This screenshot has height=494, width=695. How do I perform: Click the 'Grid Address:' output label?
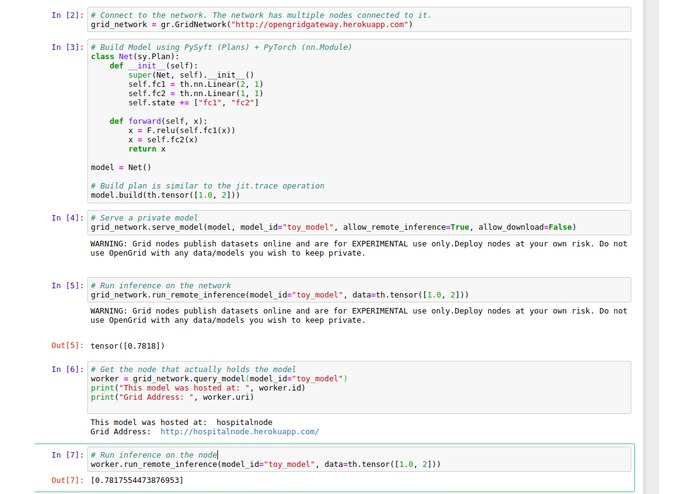point(120,432)
